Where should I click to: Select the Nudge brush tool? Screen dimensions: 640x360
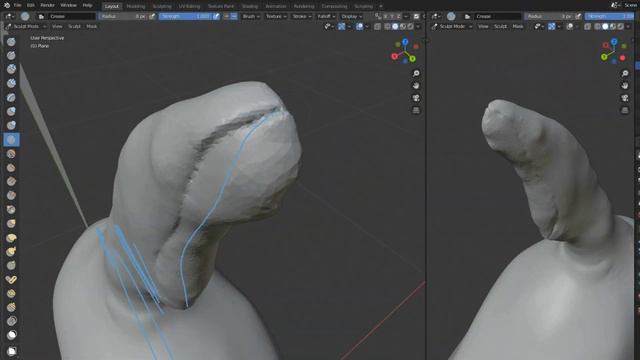[11, 293]
